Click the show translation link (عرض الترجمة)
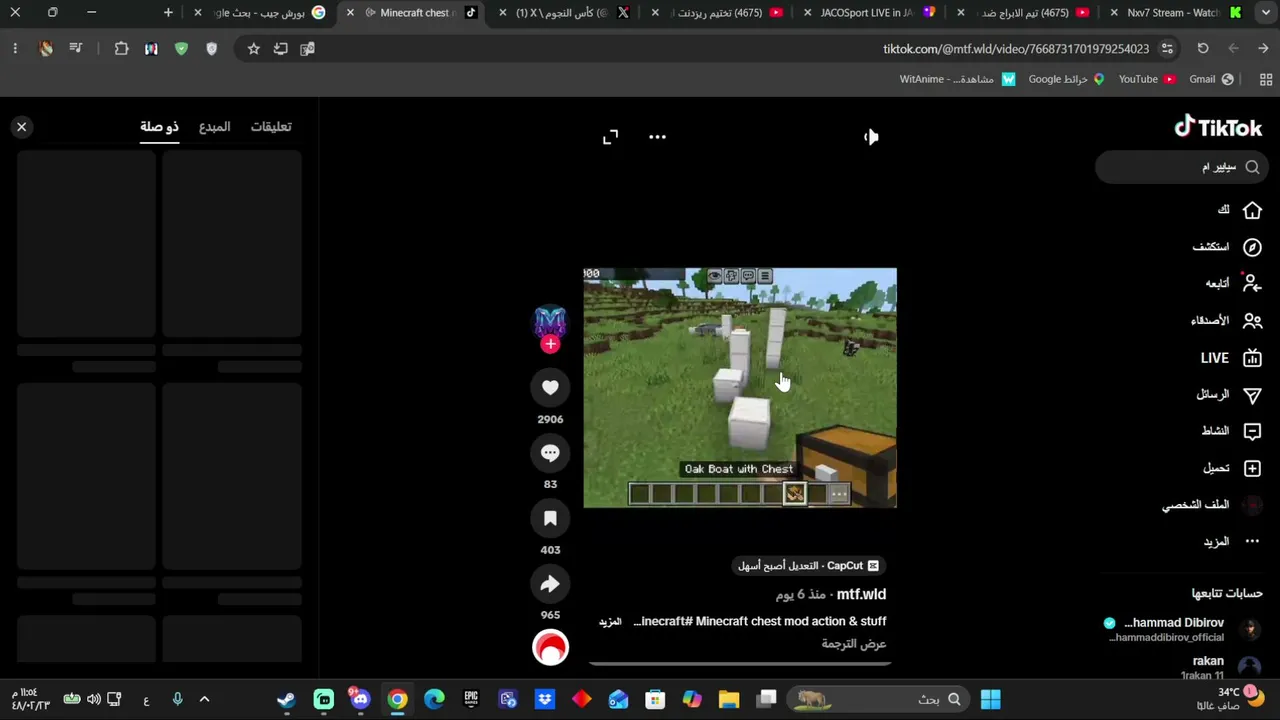Screen dimensions: 1280x720 tap(854, 644)
